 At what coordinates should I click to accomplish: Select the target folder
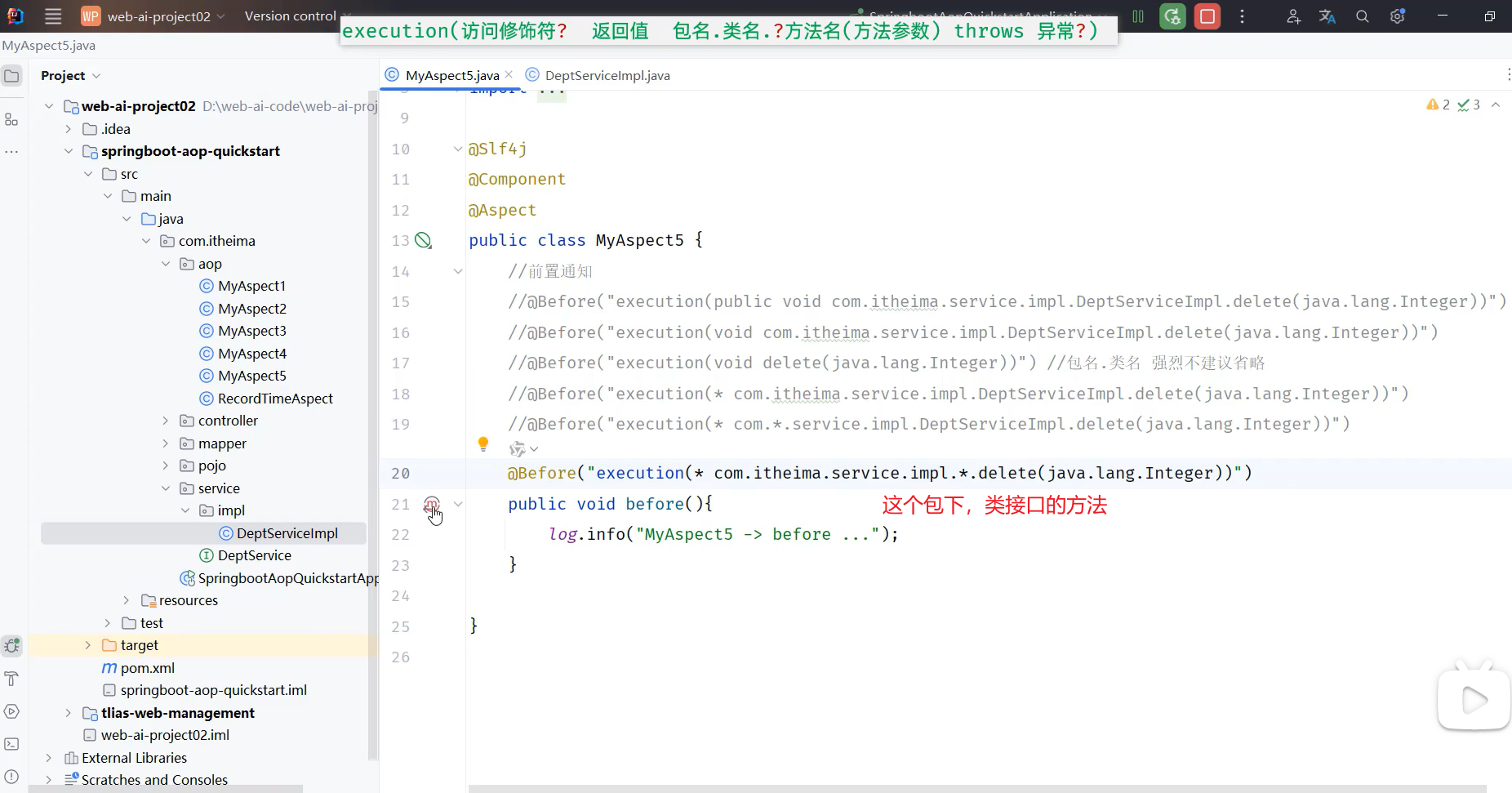(130, 645)
